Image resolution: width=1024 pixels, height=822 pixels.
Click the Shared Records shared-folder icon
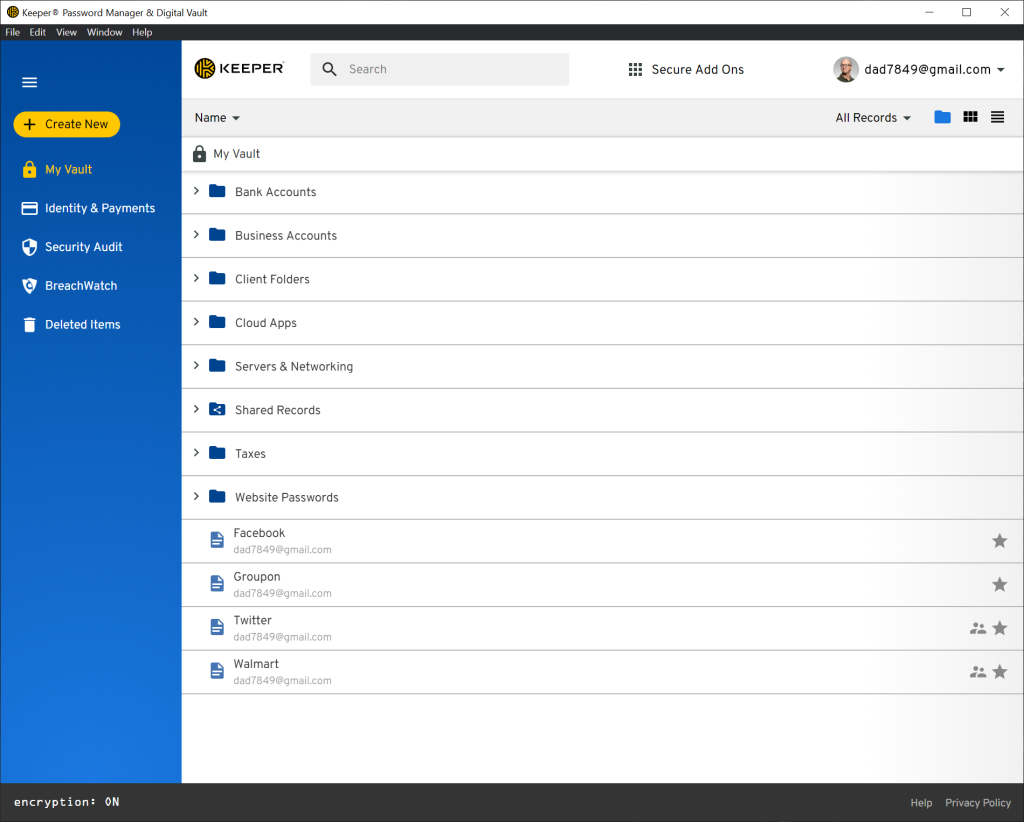coord(217,409)
